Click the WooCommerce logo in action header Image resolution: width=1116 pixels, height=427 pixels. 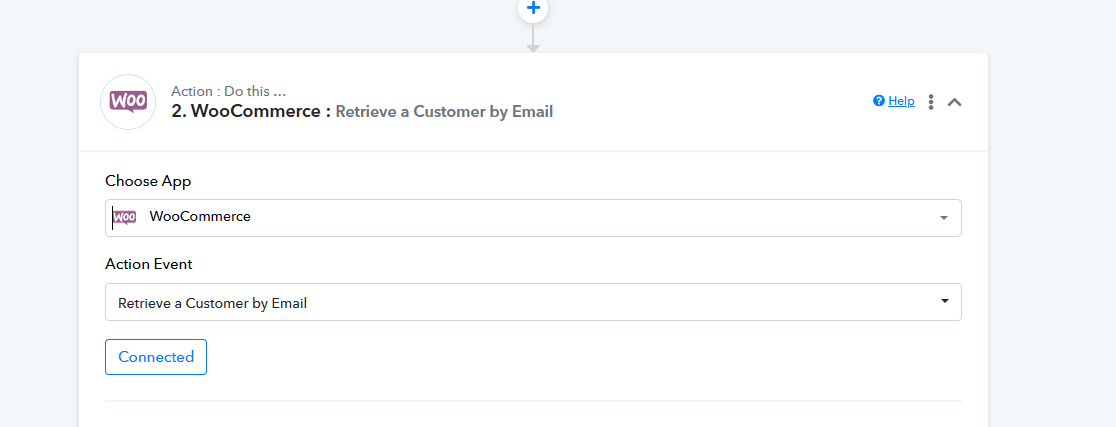tap(128, 102)
